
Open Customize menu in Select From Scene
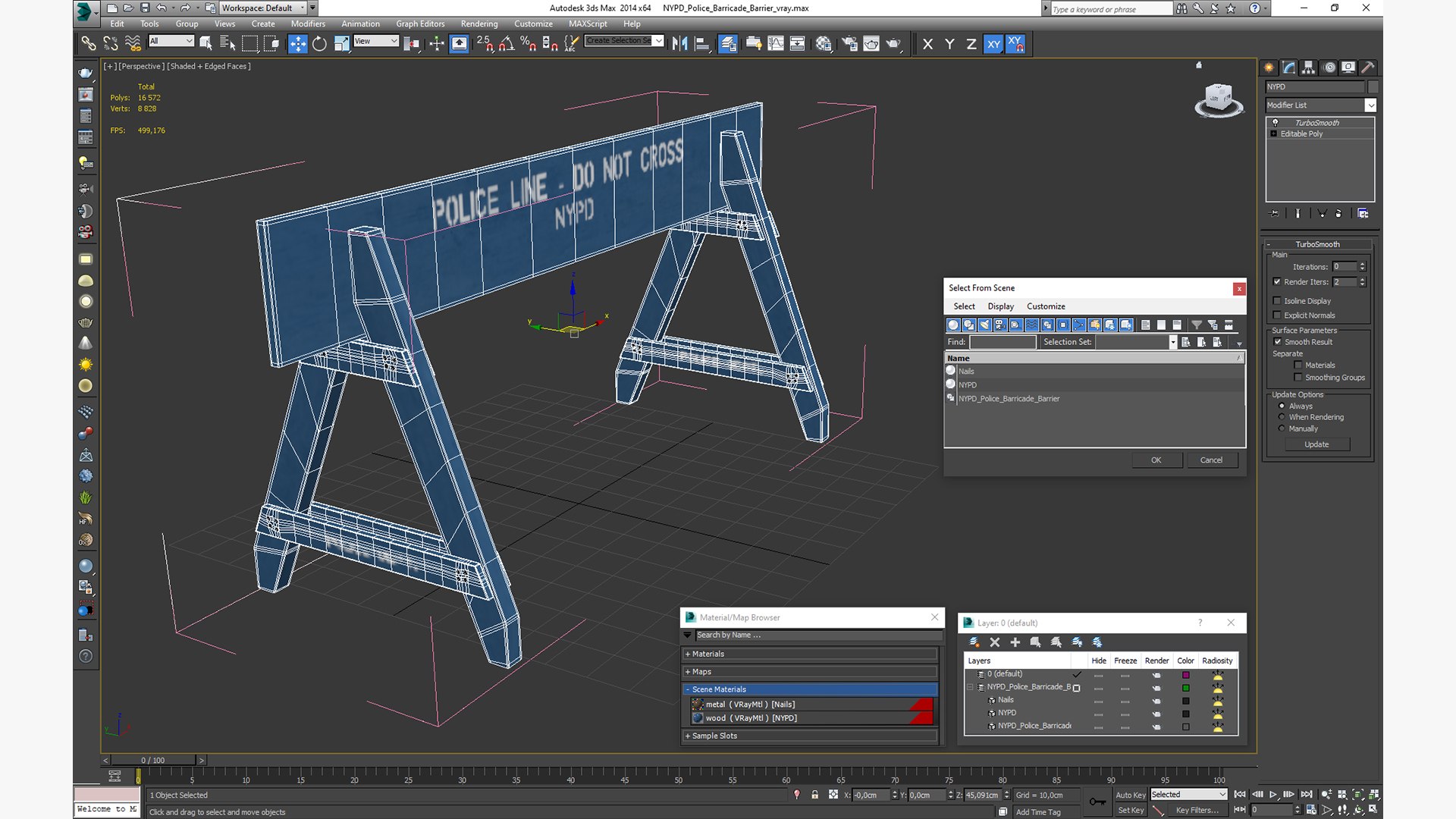[1045, 306]
